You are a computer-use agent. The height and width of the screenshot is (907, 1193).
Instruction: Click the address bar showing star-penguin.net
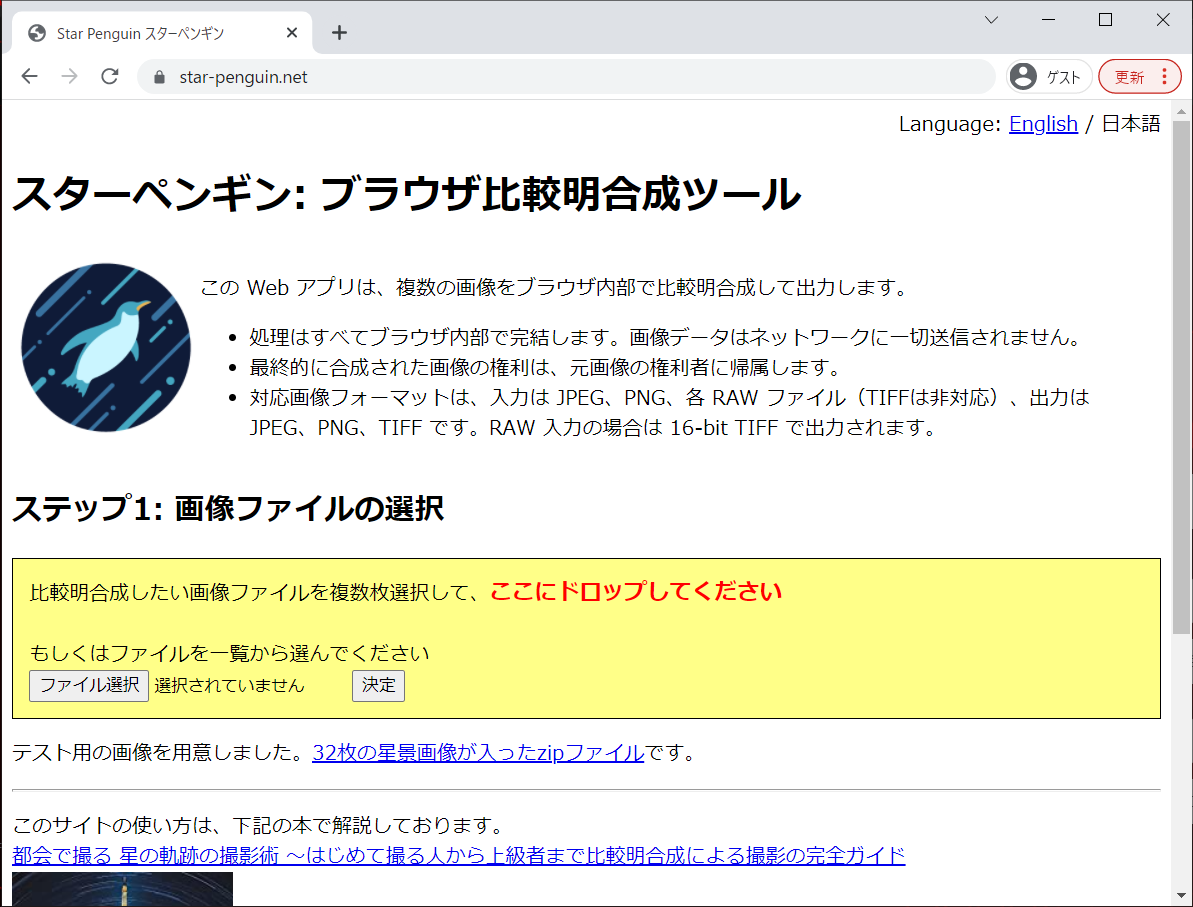[x=566, y=77]
